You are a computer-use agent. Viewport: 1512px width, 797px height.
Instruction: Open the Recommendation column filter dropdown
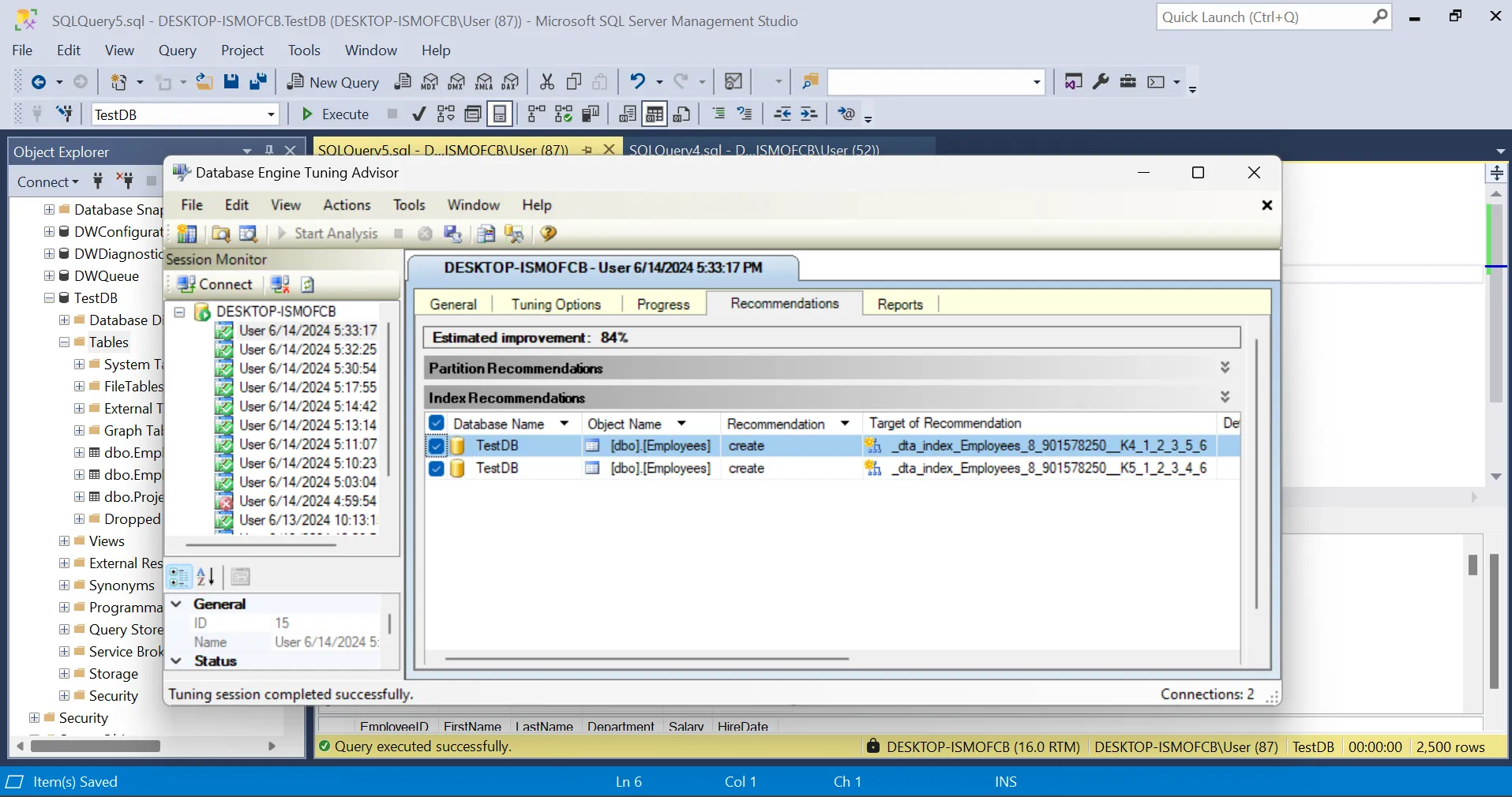point(845,424)
